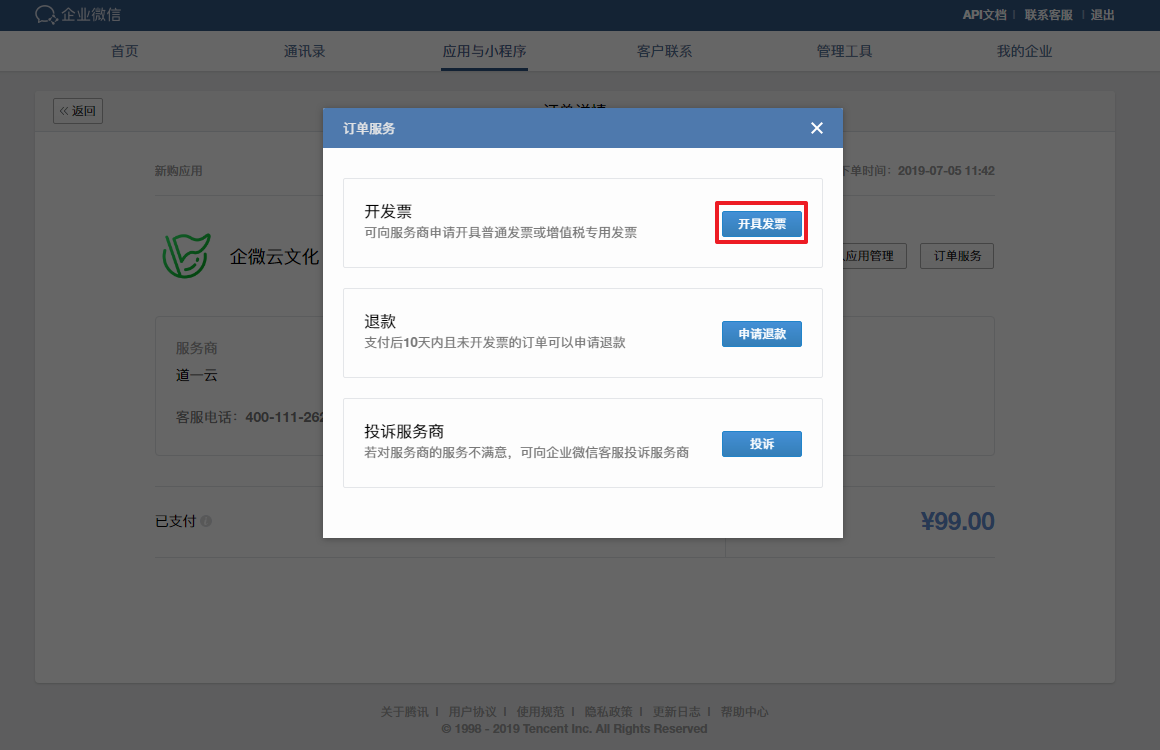Switch to the 我的企业 tab
Viewport: 1160px width, 750px height.
point(1025,52)
